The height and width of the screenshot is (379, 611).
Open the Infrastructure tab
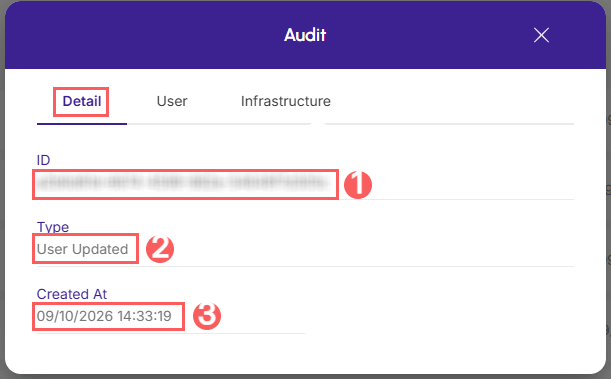[x=286, y=101]
